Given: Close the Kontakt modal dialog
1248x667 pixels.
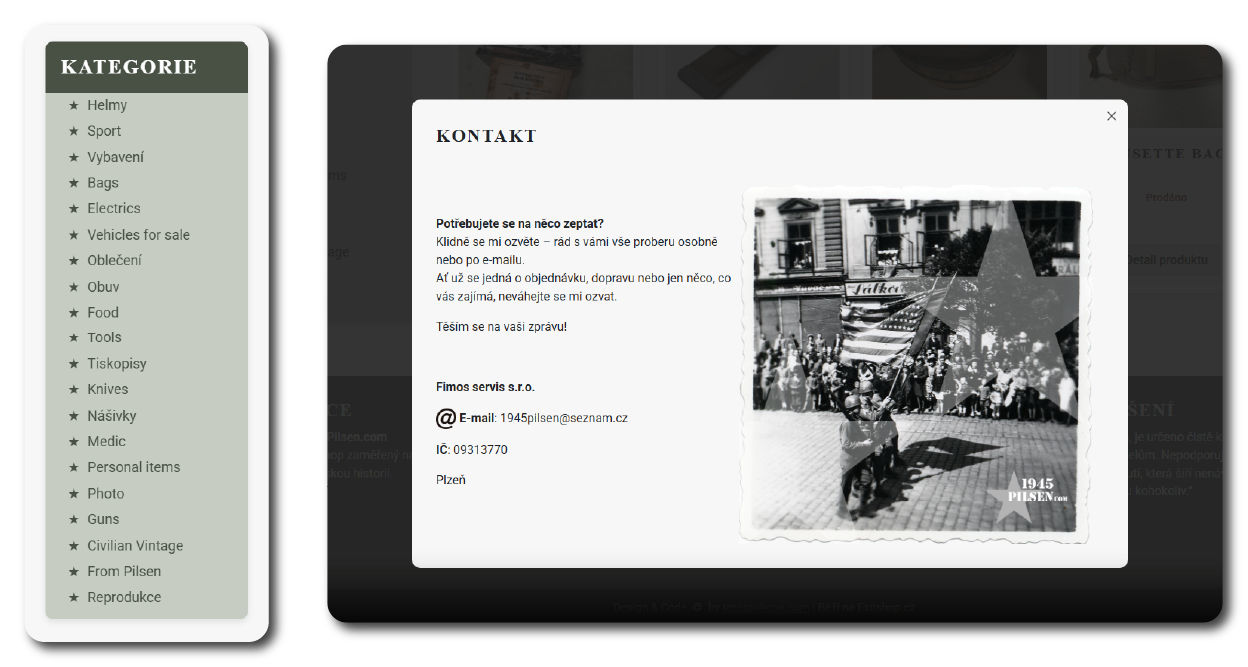Looking at the screenshot, I should tap(1111, 116).
